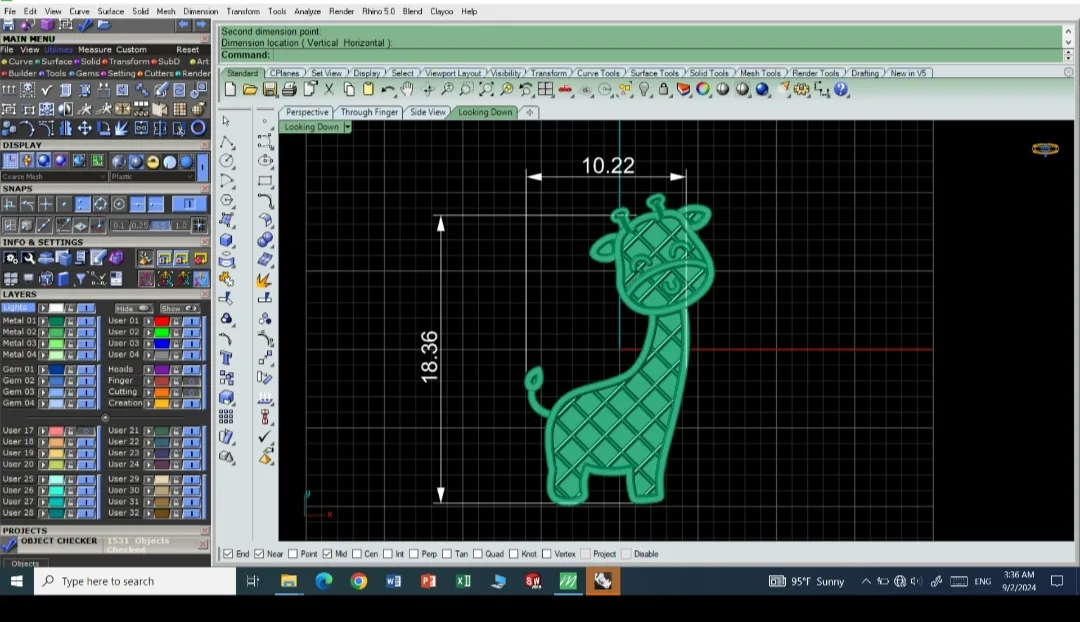
Task: Click the padlock Lock objects icon
Action: (x=663, y=90)
